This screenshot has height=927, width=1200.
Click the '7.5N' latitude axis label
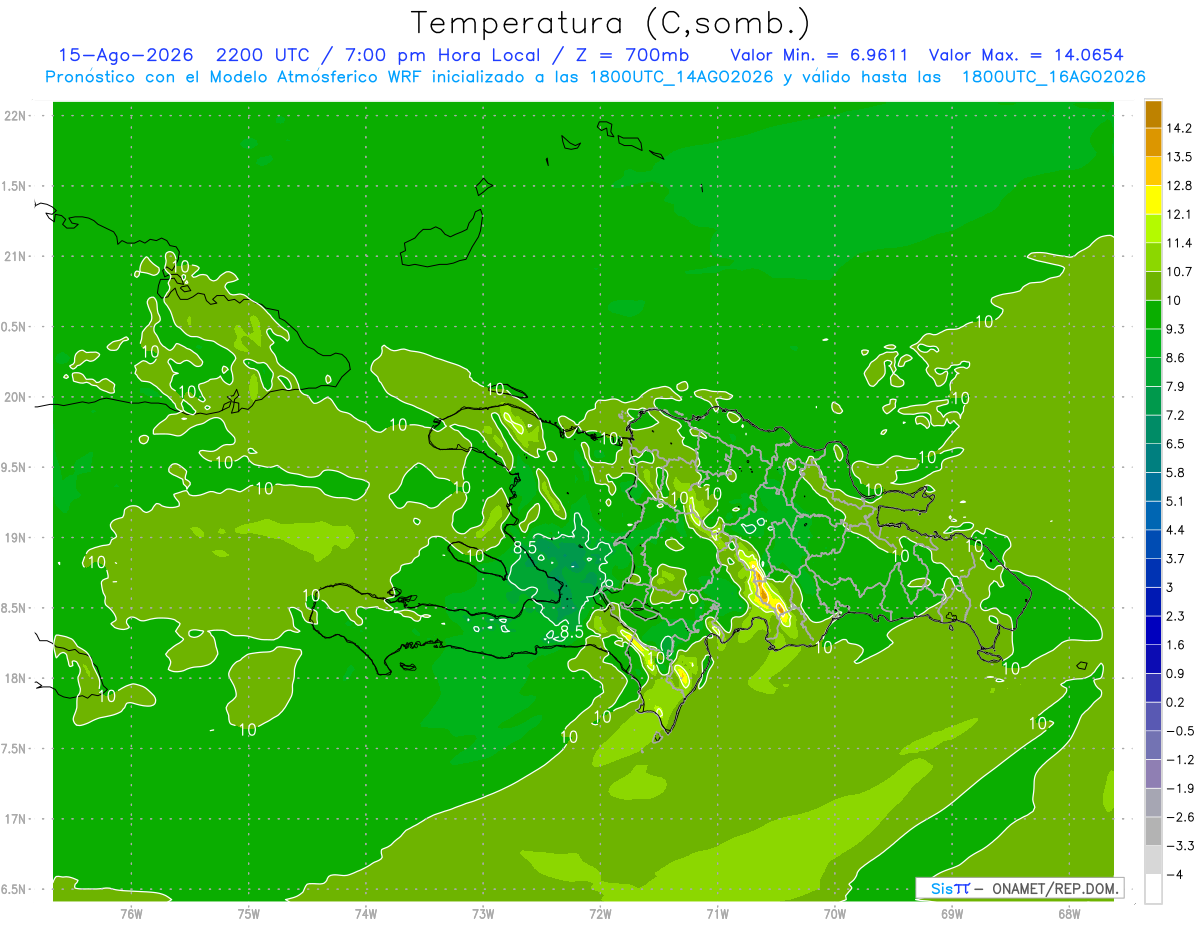click(13, 749)
